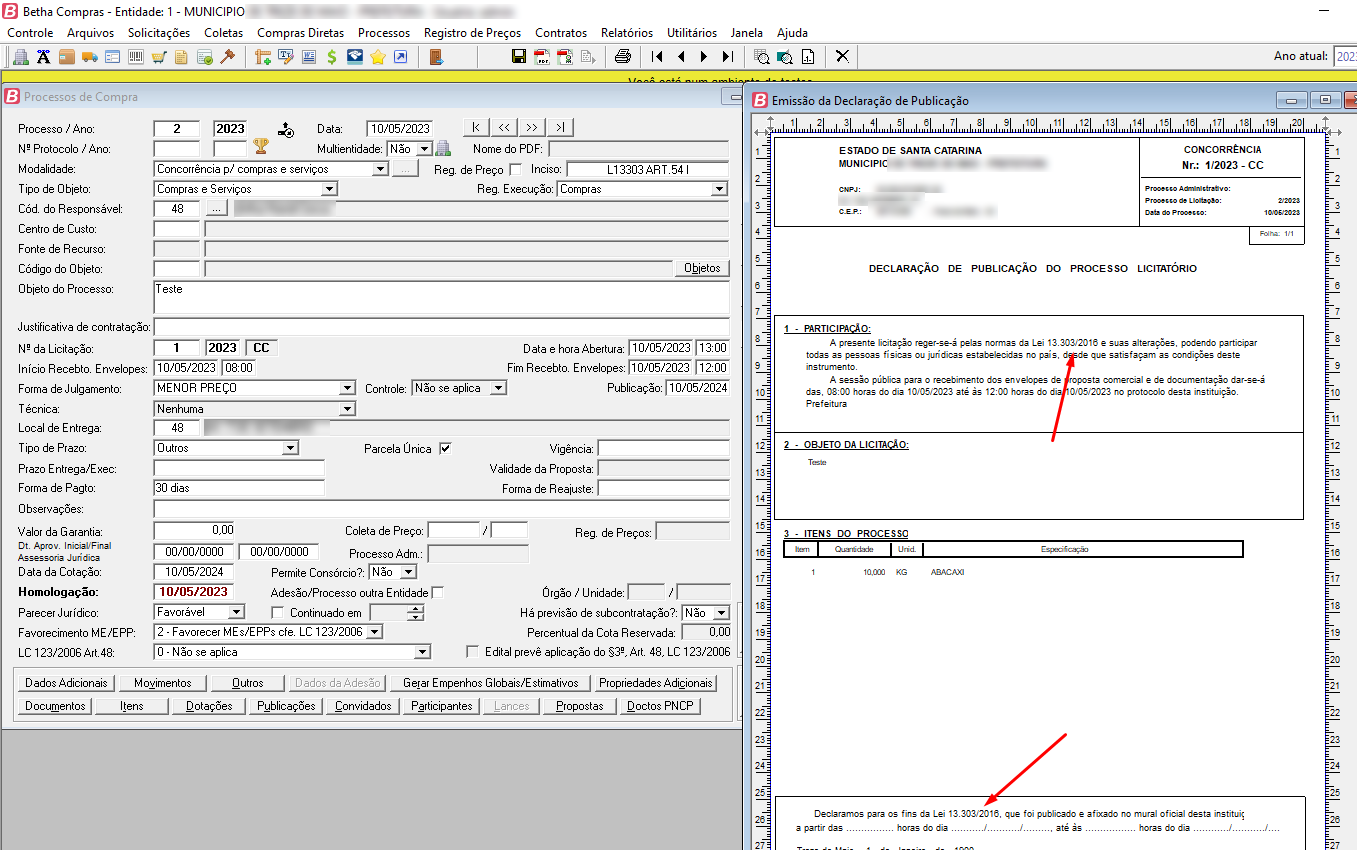Screen dimensions: 1357x850
Task: Open the Controle menu
Action: tap(30, 33)
